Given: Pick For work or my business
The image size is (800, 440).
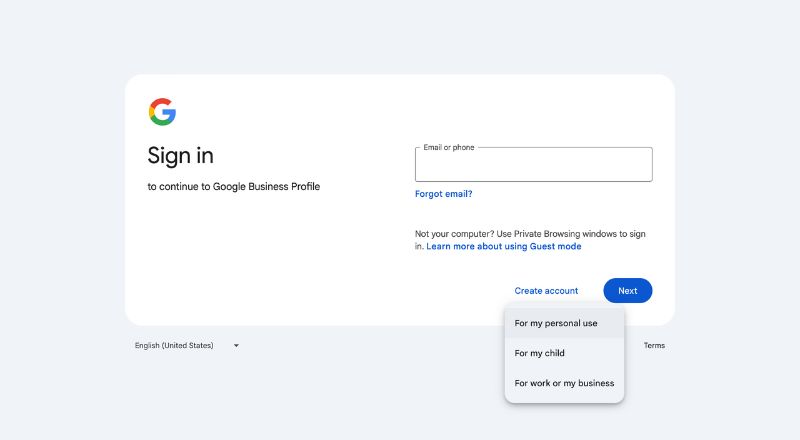Looking at the screenshot, I should point(564,383).
